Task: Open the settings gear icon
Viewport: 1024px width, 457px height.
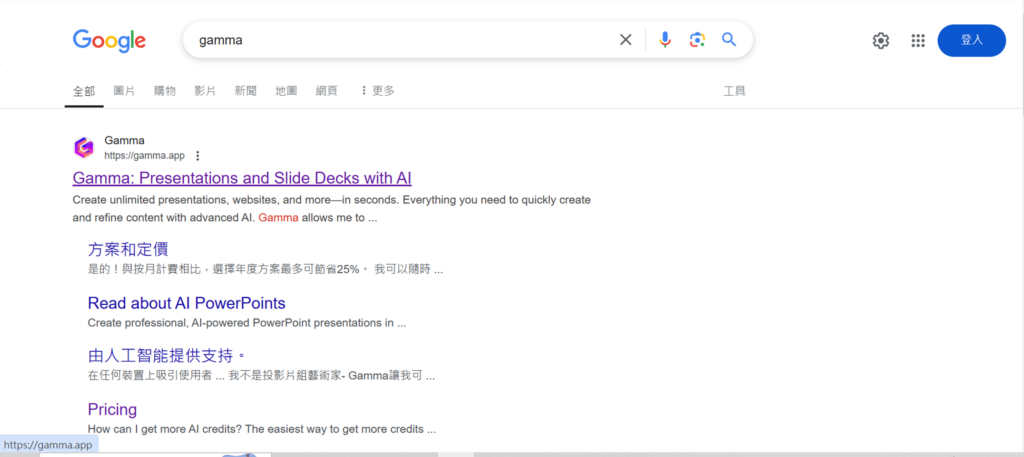Action: pyautogui.click(x=881, y=41)
